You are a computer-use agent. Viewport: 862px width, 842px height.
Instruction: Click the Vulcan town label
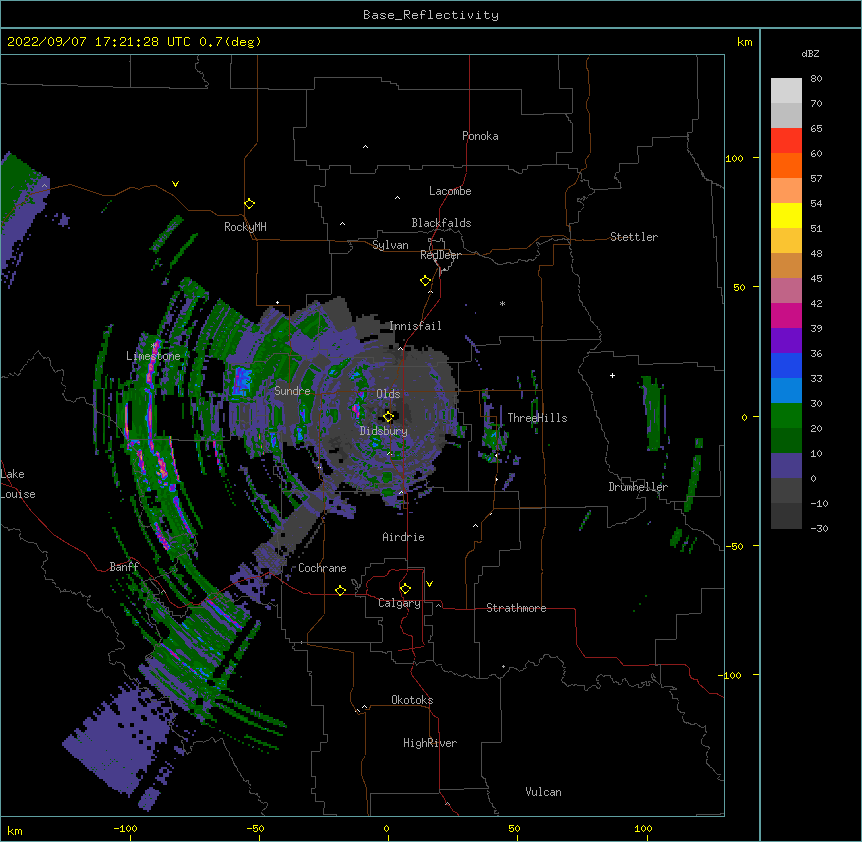click(543, 792)
